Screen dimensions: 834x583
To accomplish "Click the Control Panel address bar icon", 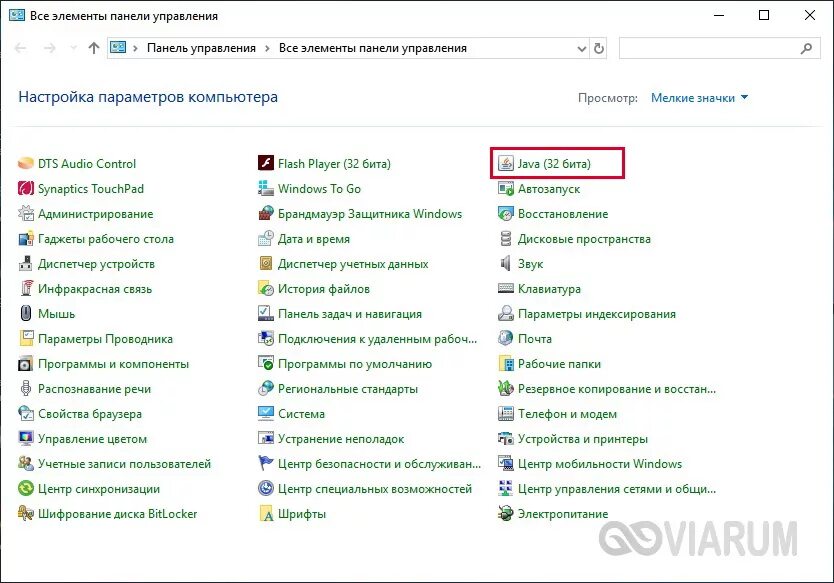I will 118,48.
